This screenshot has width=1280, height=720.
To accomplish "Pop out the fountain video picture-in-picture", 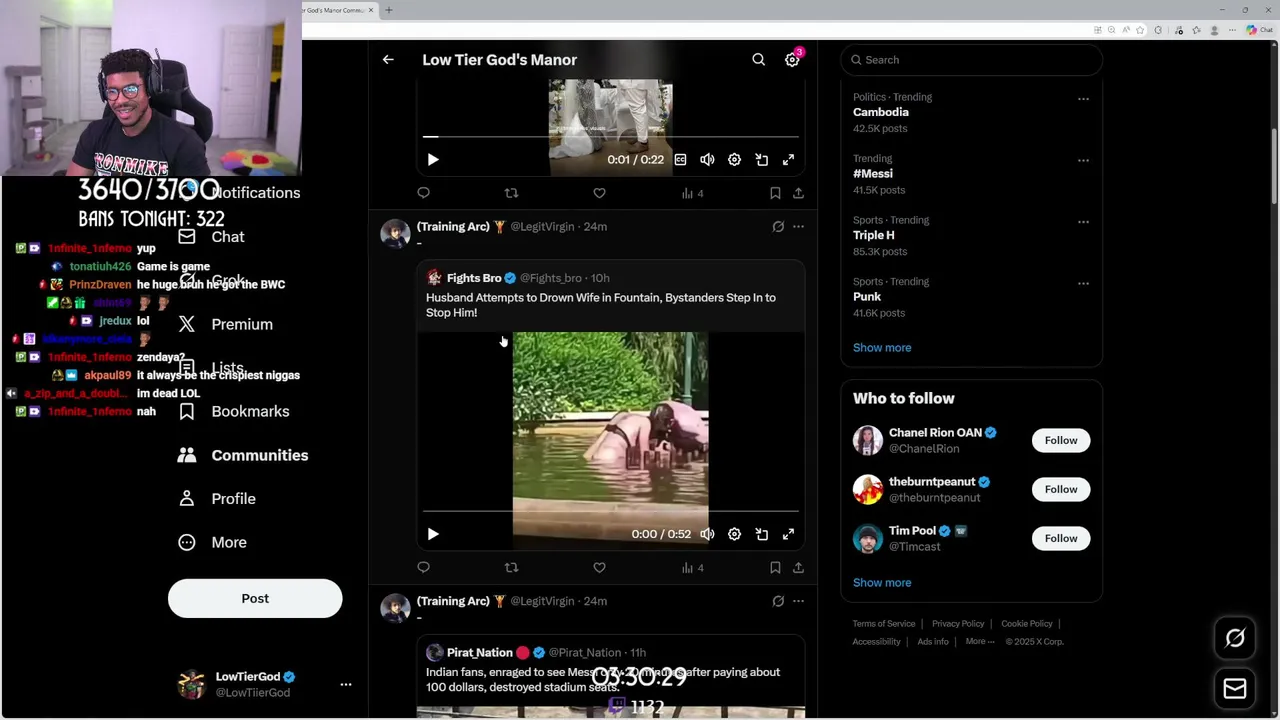I will [x=761, y=534].
